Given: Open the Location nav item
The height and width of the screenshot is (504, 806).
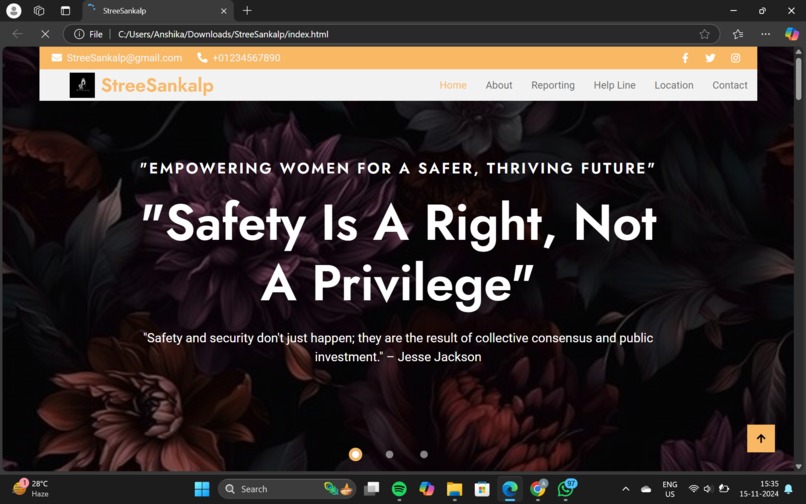Looking at the screenshot, I should (673, 85).
